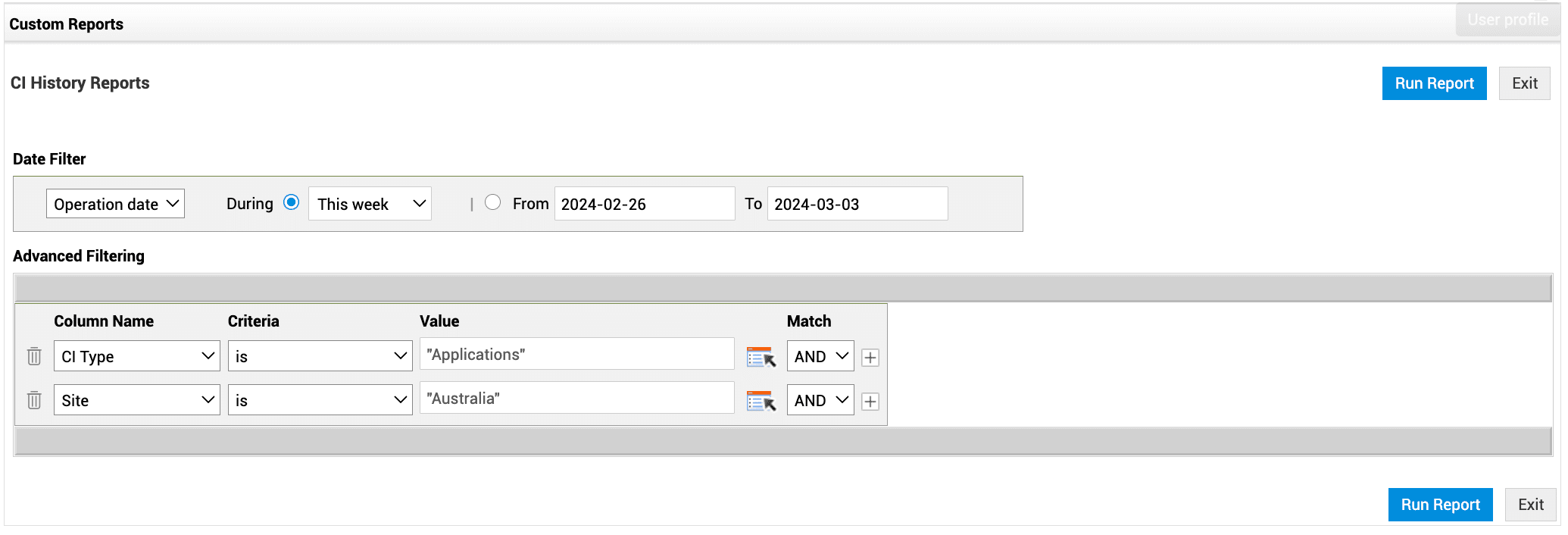Image resolution: width=1568 pixels, height=535 pixels.
Task: Open the Operation date dropdown
Action: (115, 204)
